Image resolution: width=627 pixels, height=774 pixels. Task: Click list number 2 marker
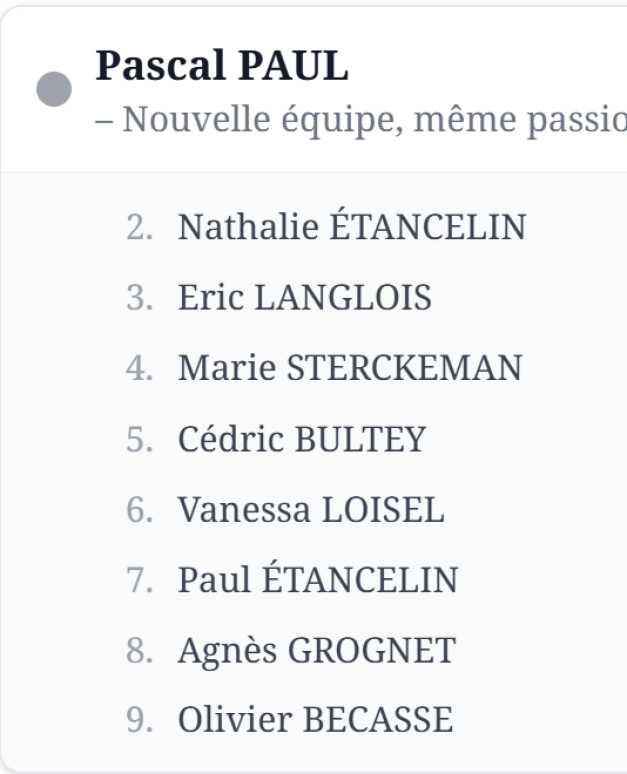coord(140,228)
